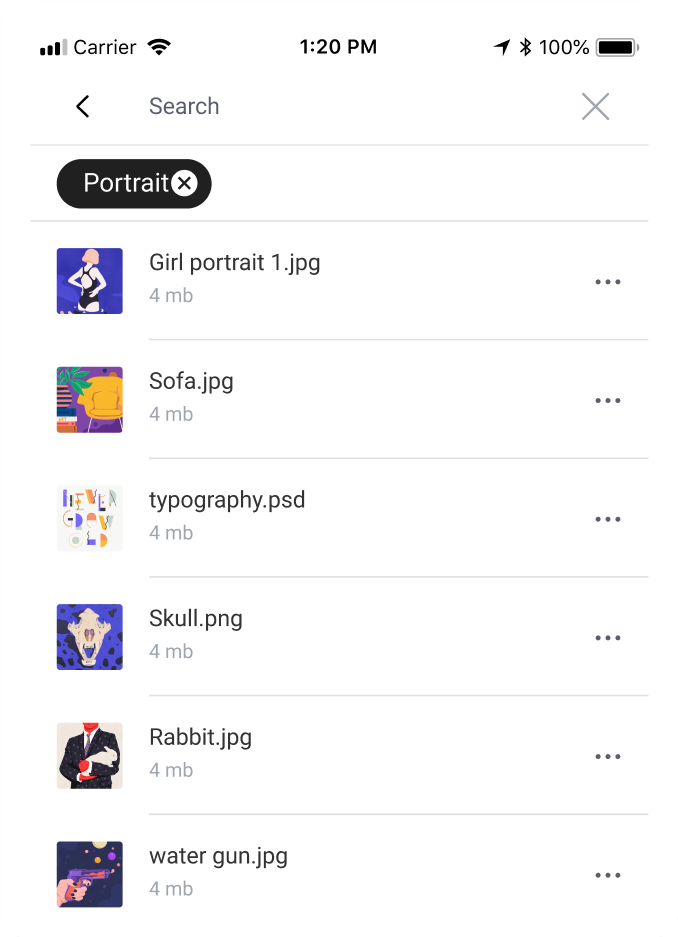The height and width of the screenshot is (937, 678).
Task: Clear search with the X icon
Action: tap(596, 106)
